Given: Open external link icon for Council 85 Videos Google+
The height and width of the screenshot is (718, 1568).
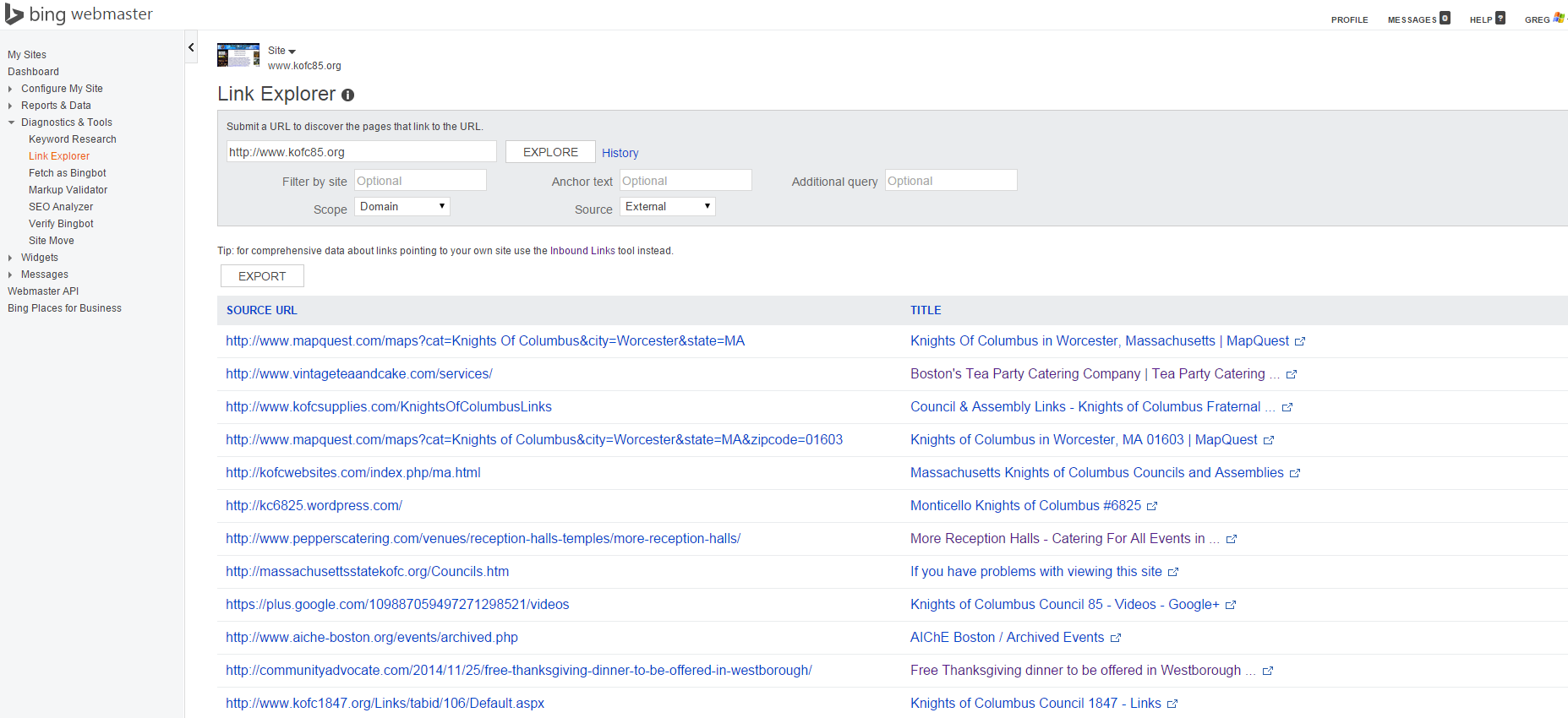Looking at the screenshot, I should click(x=1231, y=606).
